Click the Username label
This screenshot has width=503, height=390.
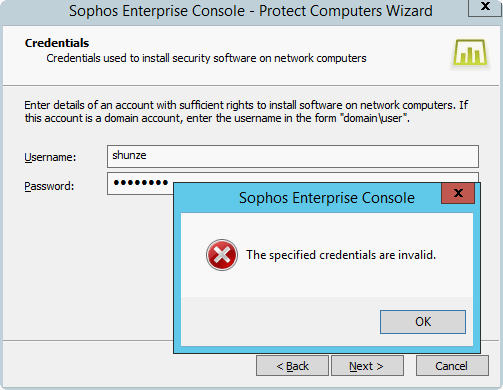pyautogui.click(x=50, y=157)
